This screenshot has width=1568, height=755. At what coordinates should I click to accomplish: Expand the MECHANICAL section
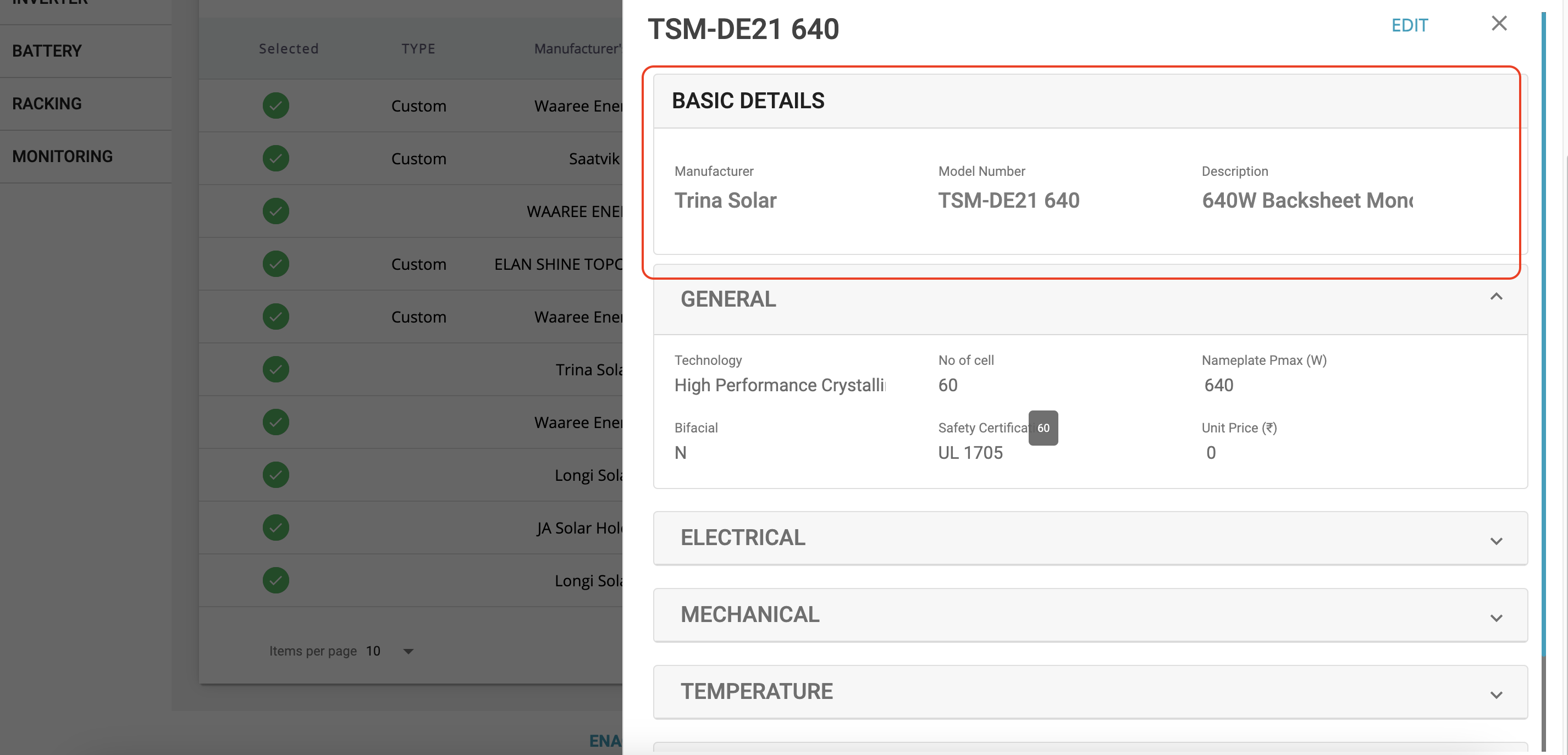click(x=1495, y=617)
